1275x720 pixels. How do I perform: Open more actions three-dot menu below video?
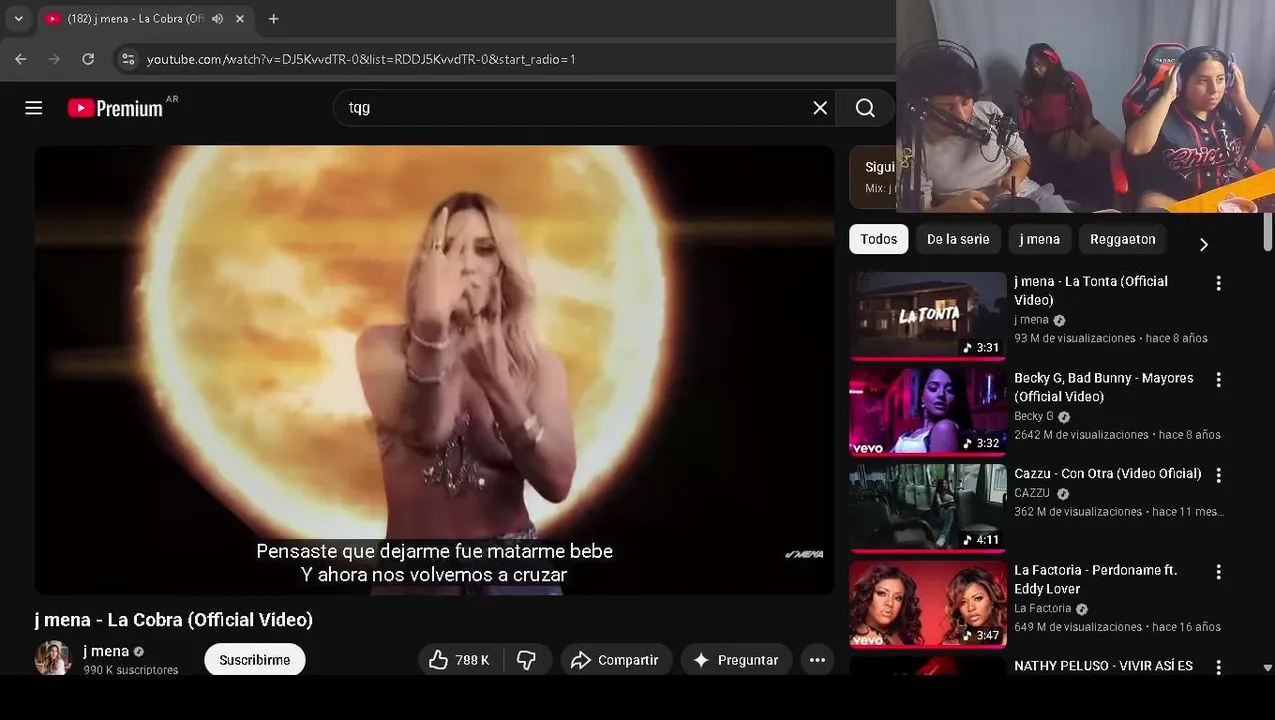click(817, 660)
